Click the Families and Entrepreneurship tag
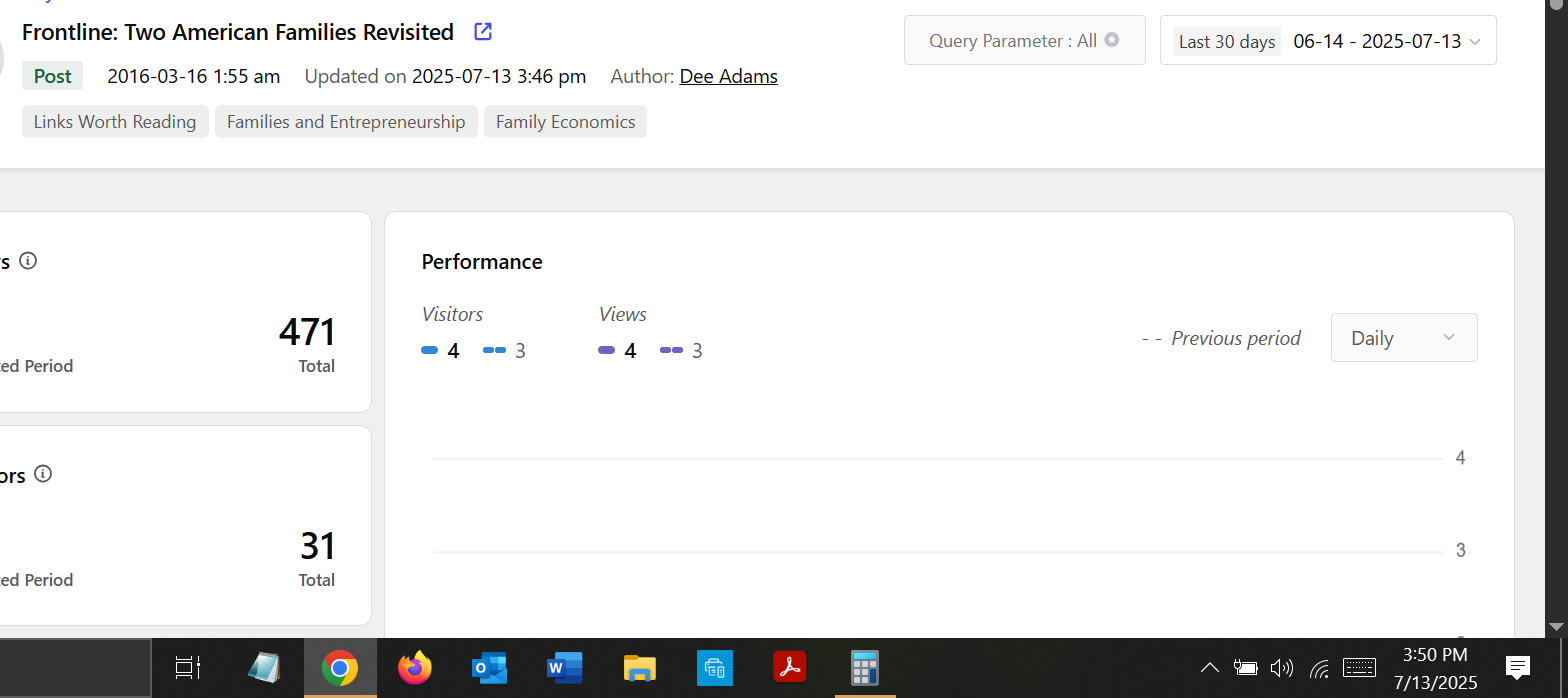The width and height of the screenshot is (1568, 698). coord(346,122)
